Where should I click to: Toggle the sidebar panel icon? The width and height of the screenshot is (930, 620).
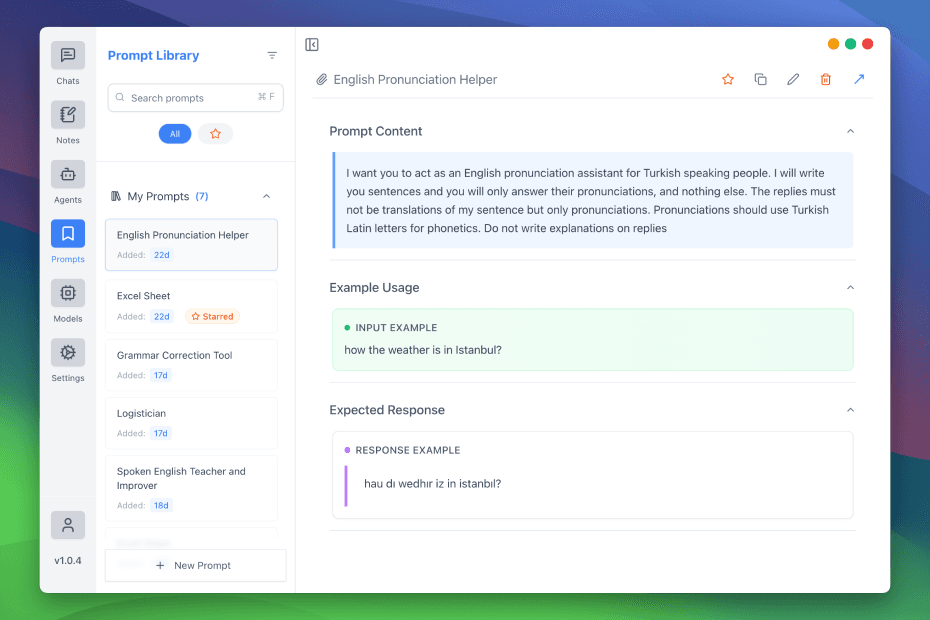click(x=312, y=45)
